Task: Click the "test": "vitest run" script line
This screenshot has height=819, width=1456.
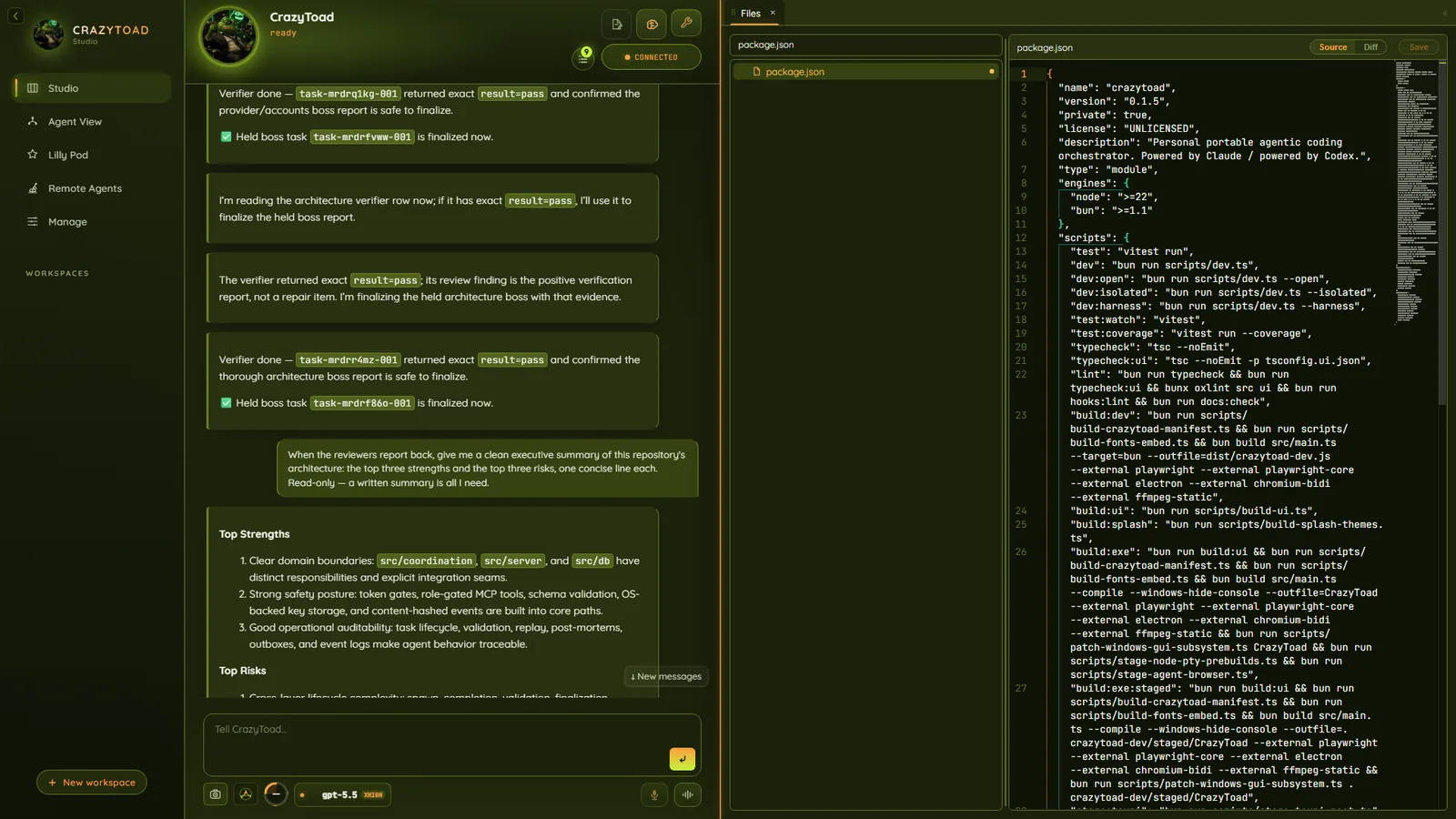Action: pos(1132,252)
